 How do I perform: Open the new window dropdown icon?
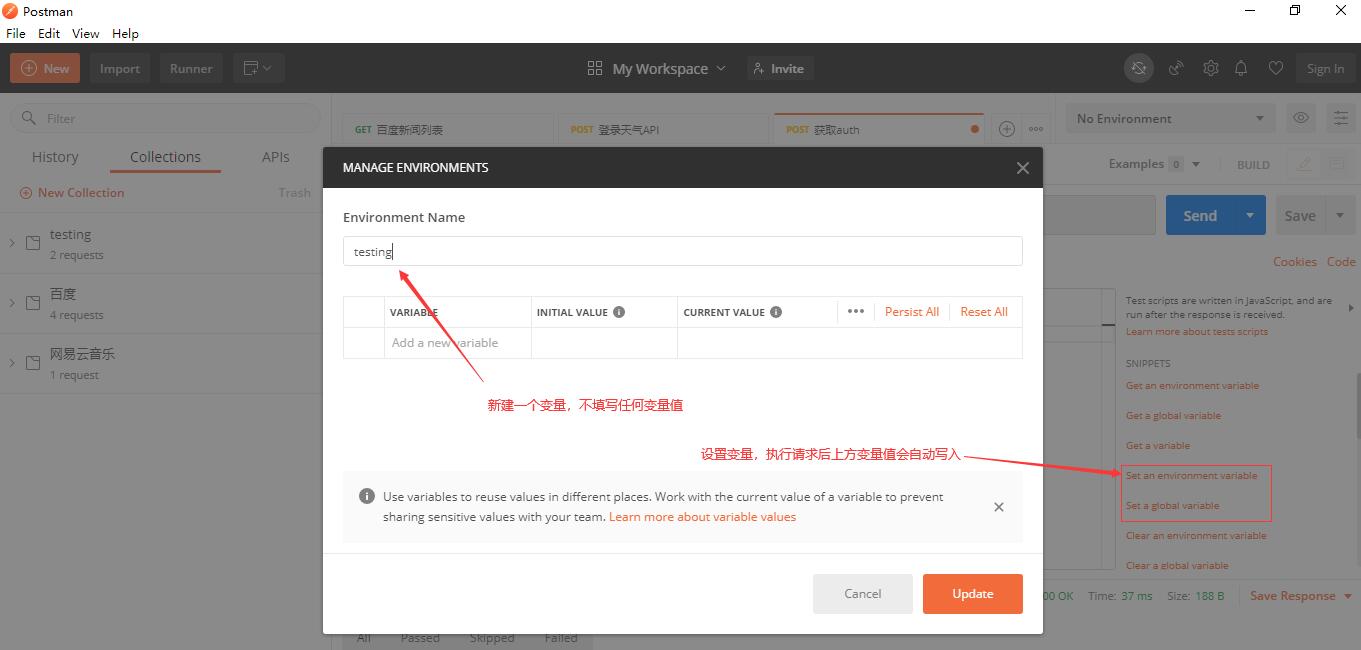[x=259, y=68]
